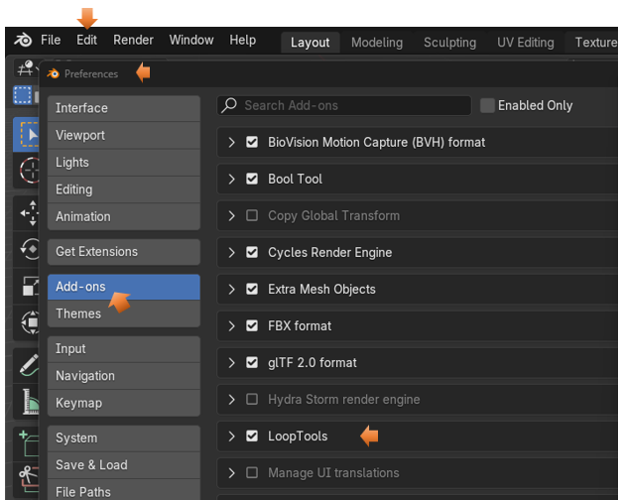Disable the LoopTools add-on checkbox
The height and width of the screenshot is (504, 618).
coord(252,436)
